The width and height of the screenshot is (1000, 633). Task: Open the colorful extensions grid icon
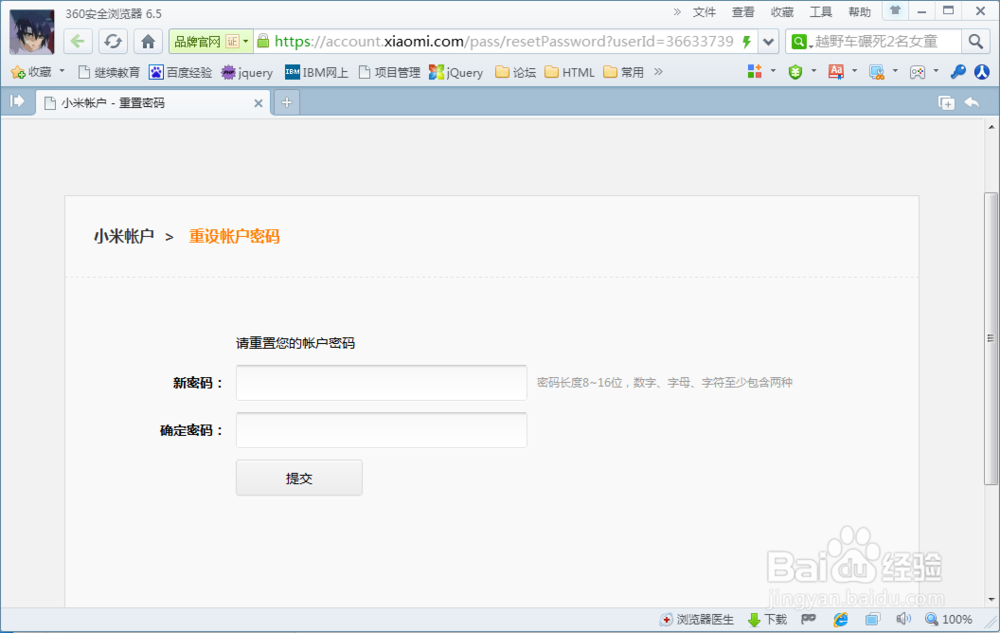pos(755,71)
